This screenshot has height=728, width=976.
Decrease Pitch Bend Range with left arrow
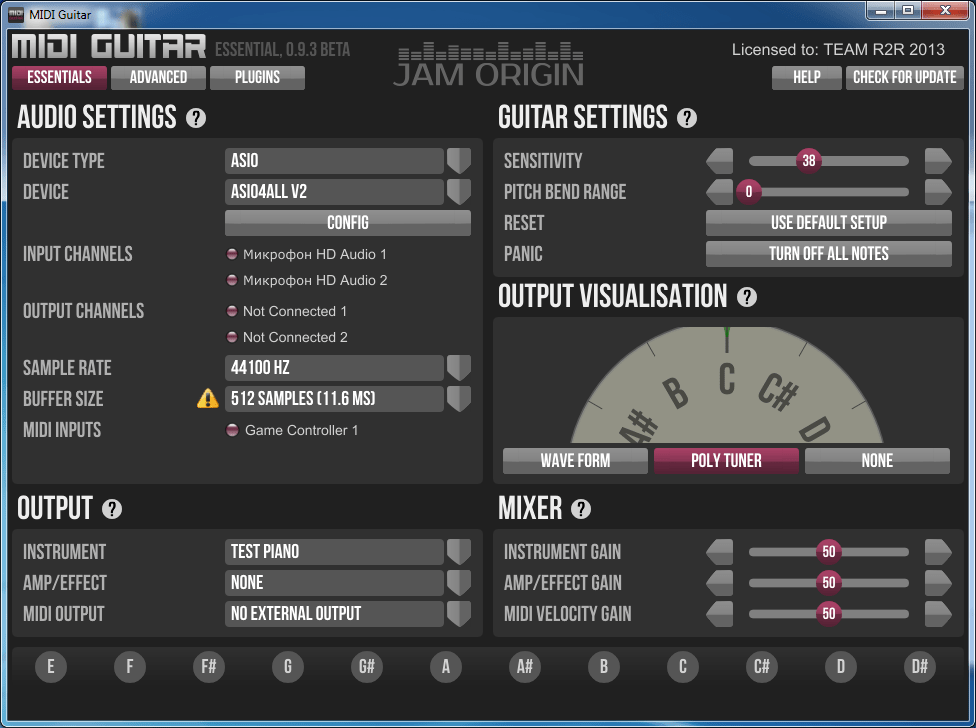click(x=720, y=192)
